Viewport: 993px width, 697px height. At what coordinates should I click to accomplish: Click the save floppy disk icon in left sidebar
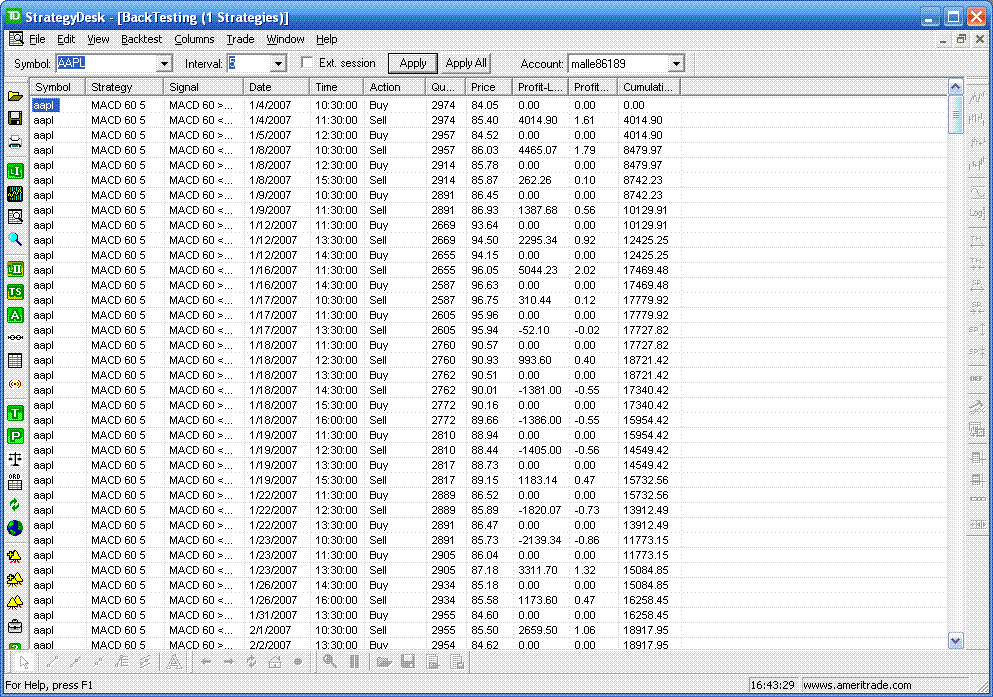[15, 119]
